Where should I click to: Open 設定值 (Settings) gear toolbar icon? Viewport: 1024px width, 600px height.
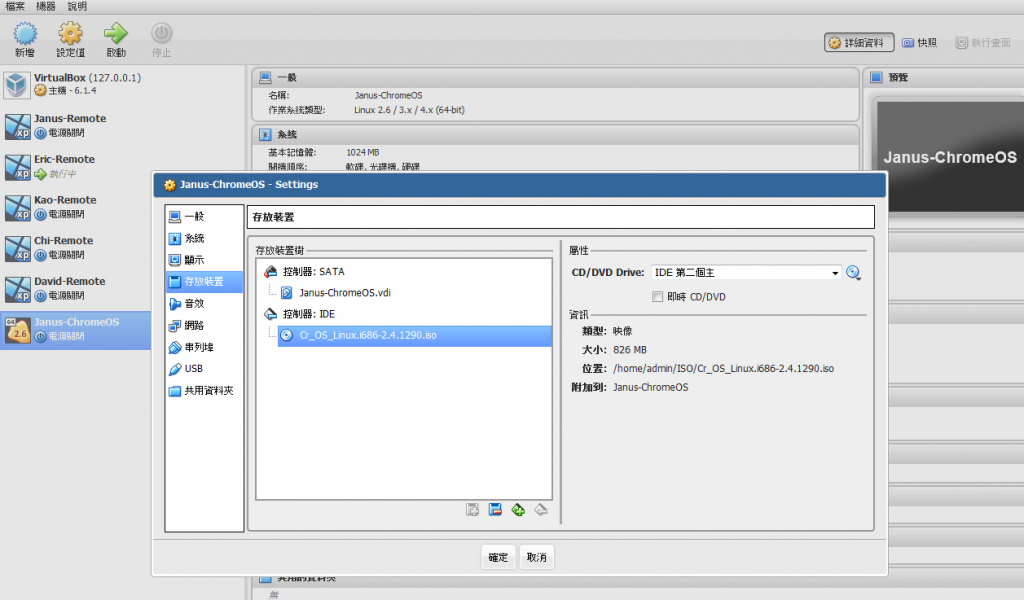coord(70,39)
